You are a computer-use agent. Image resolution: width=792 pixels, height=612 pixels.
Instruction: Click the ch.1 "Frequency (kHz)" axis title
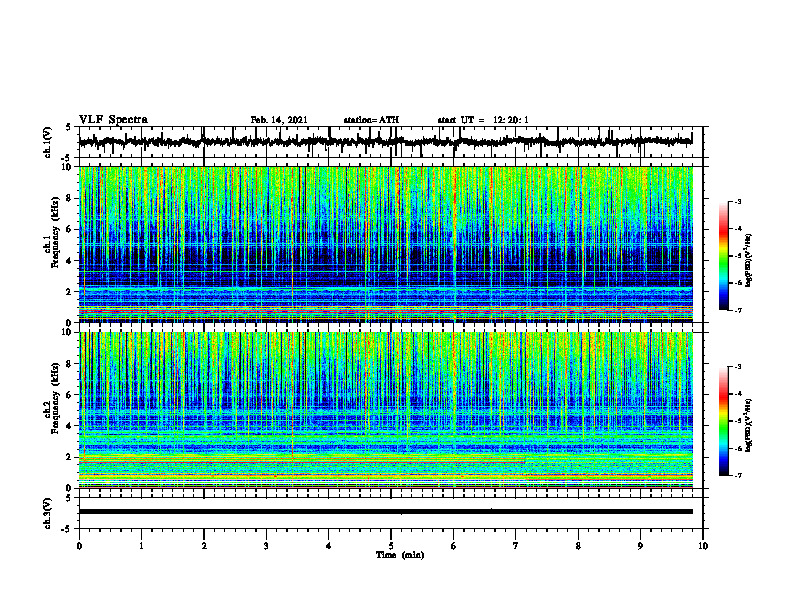tap(56, 232)
